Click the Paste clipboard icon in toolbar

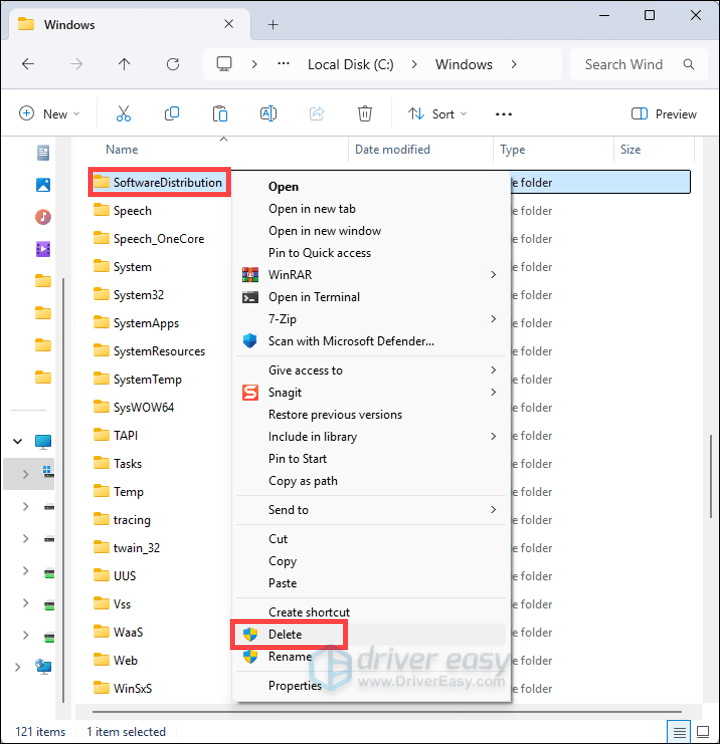click(220, 114)
